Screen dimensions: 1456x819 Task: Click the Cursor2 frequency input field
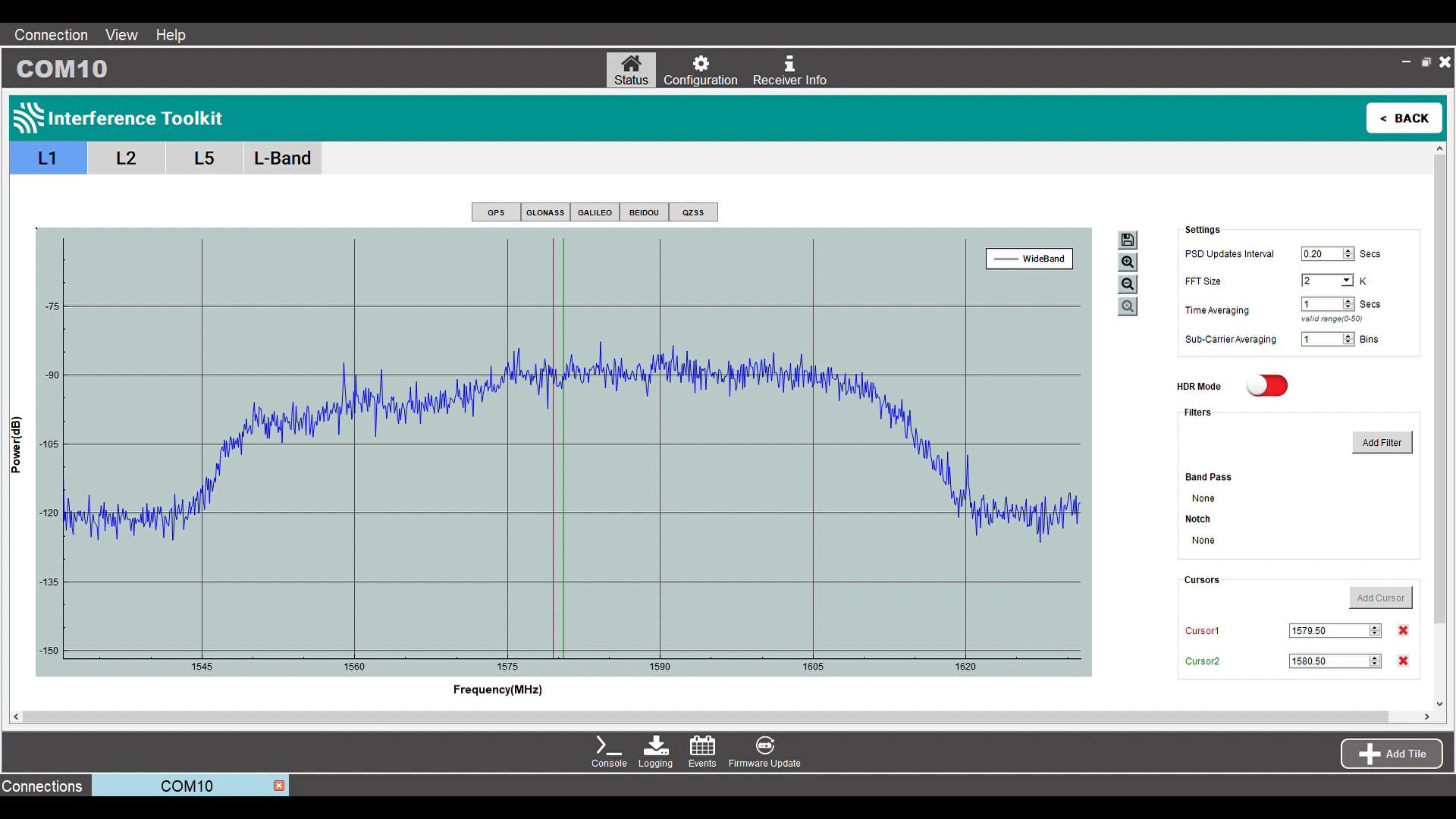1328,661
